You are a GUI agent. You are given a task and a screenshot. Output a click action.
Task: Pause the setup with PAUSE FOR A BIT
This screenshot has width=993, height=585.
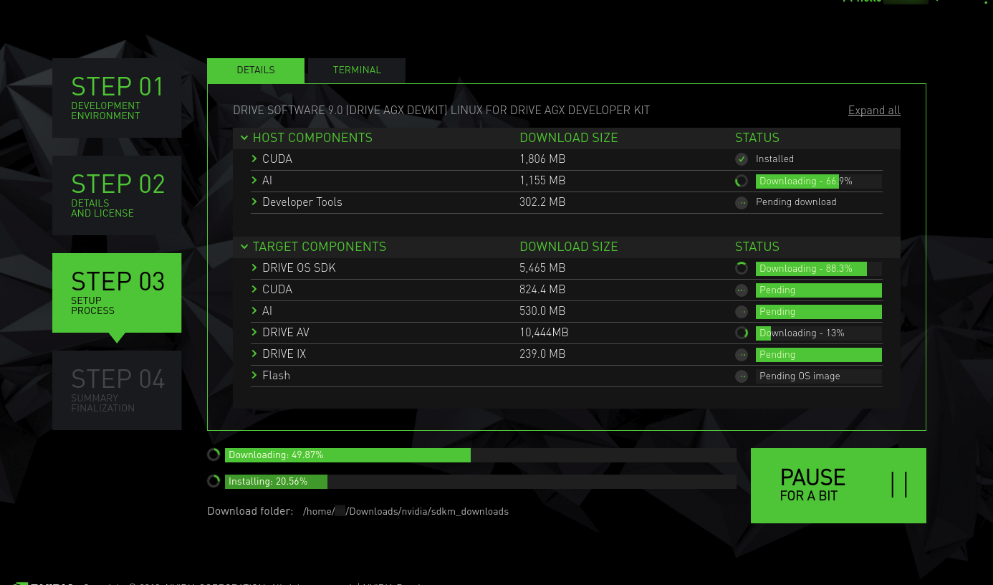coord(838,486)
